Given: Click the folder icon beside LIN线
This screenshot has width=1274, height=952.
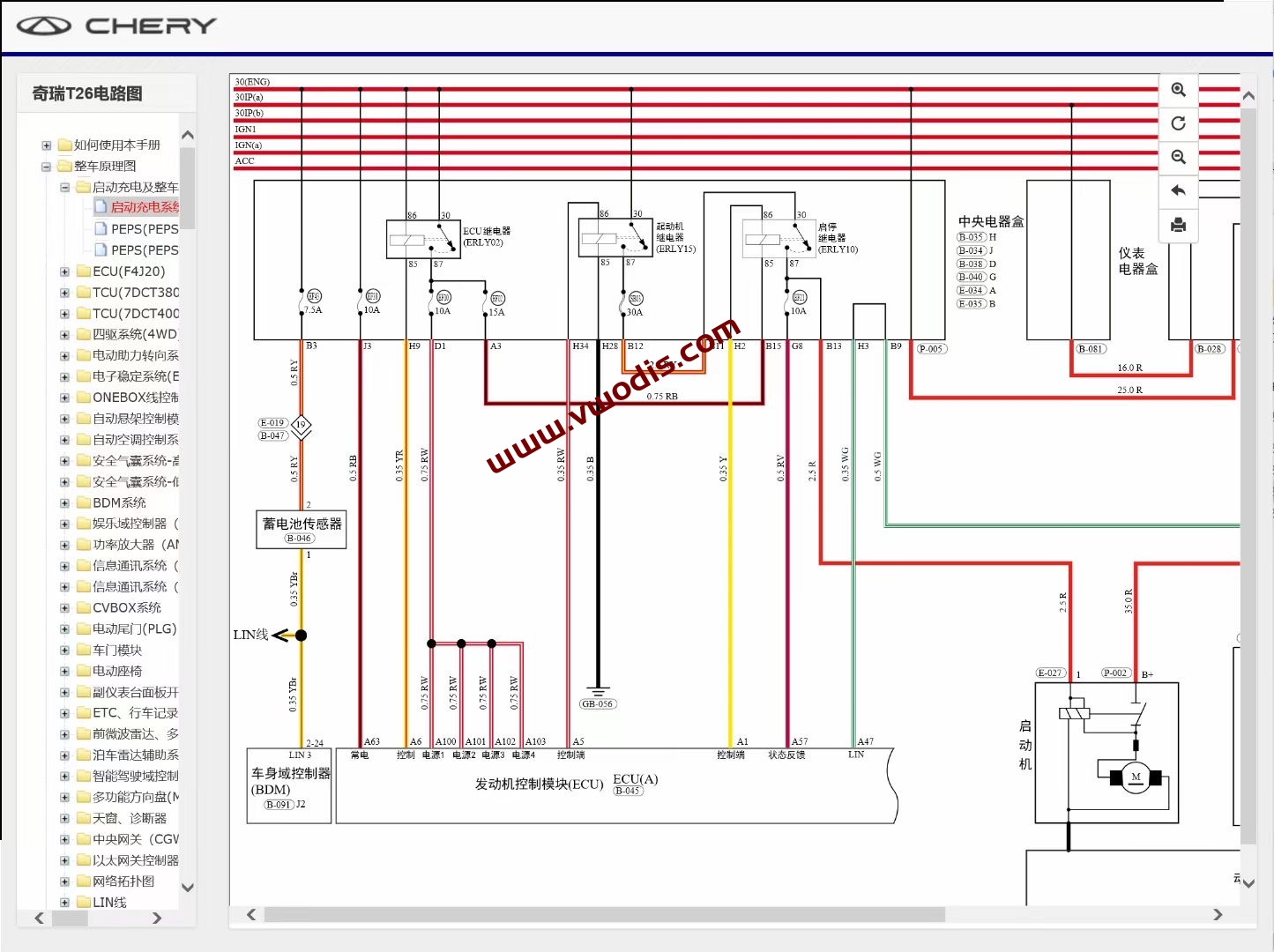Looking at the screenshot, I should [x=84, y=903].
